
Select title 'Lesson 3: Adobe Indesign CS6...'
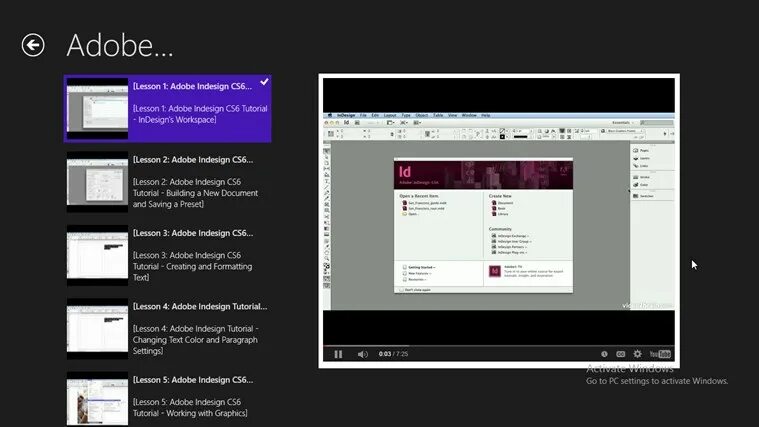[x=193, y=233]
